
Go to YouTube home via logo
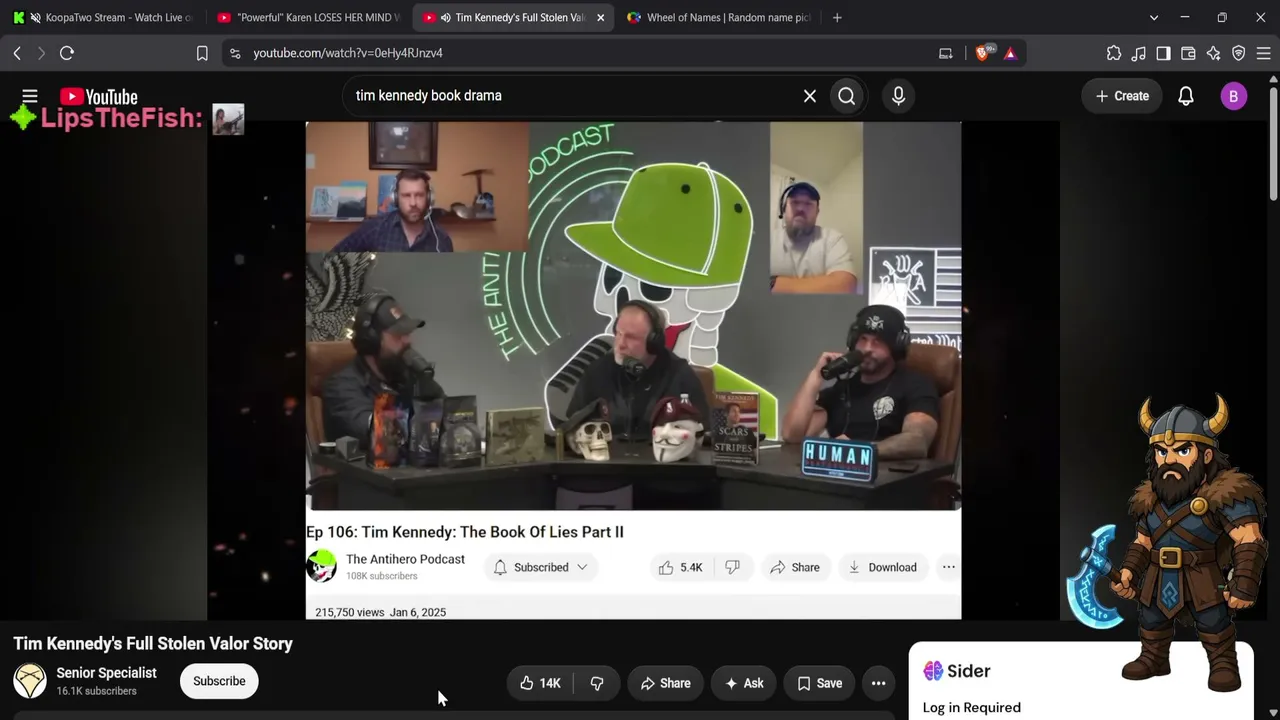(99, 97)
